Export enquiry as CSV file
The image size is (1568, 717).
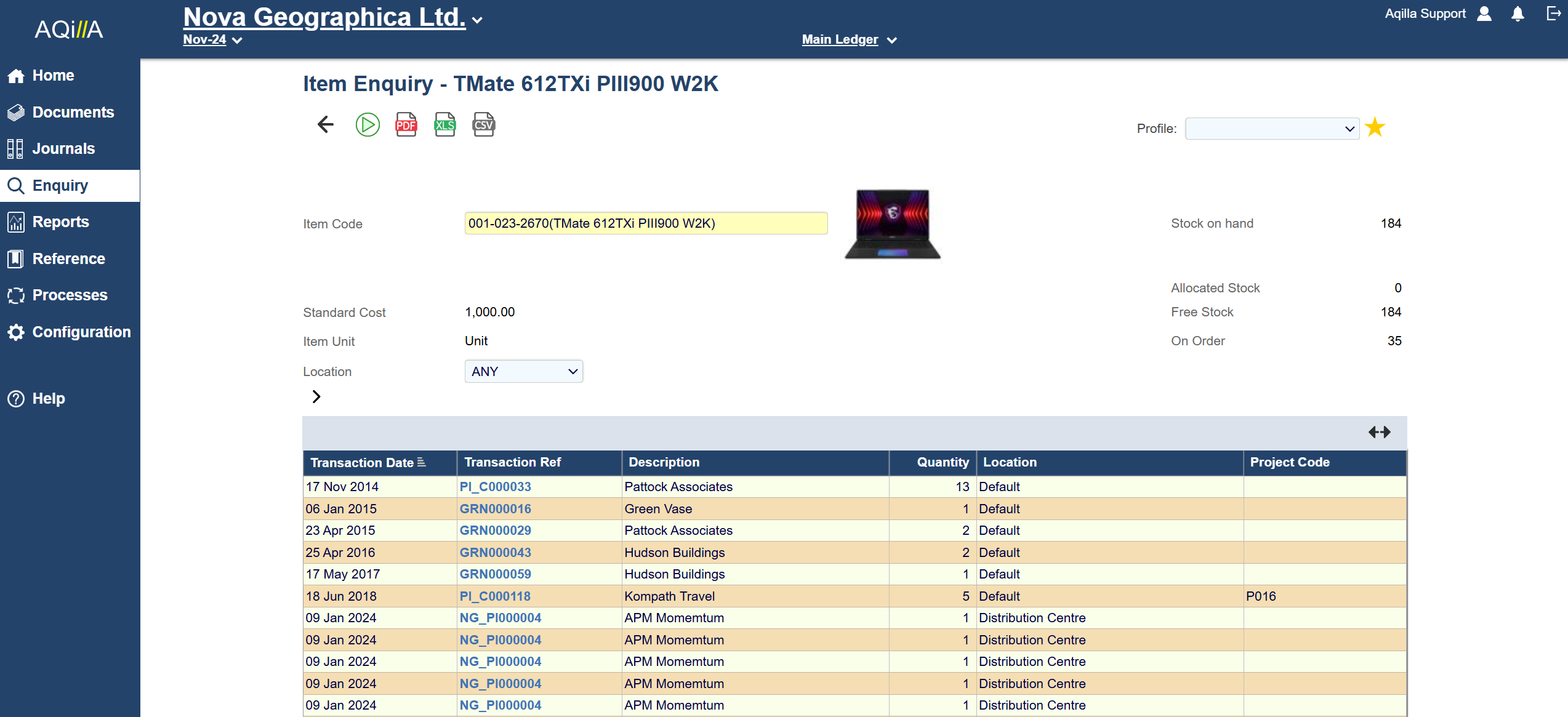483,125
